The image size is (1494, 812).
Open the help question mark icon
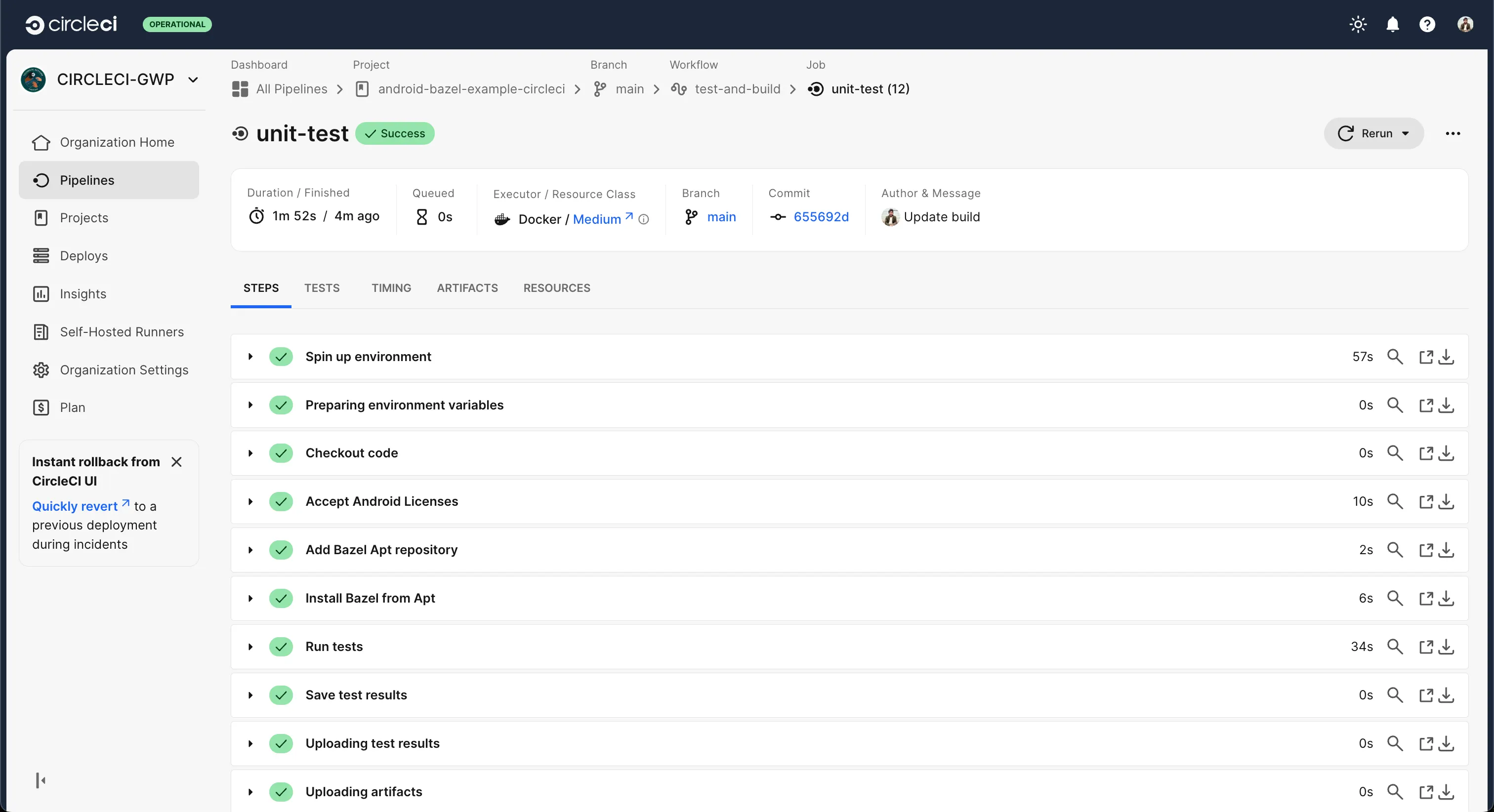point(1427,24)
